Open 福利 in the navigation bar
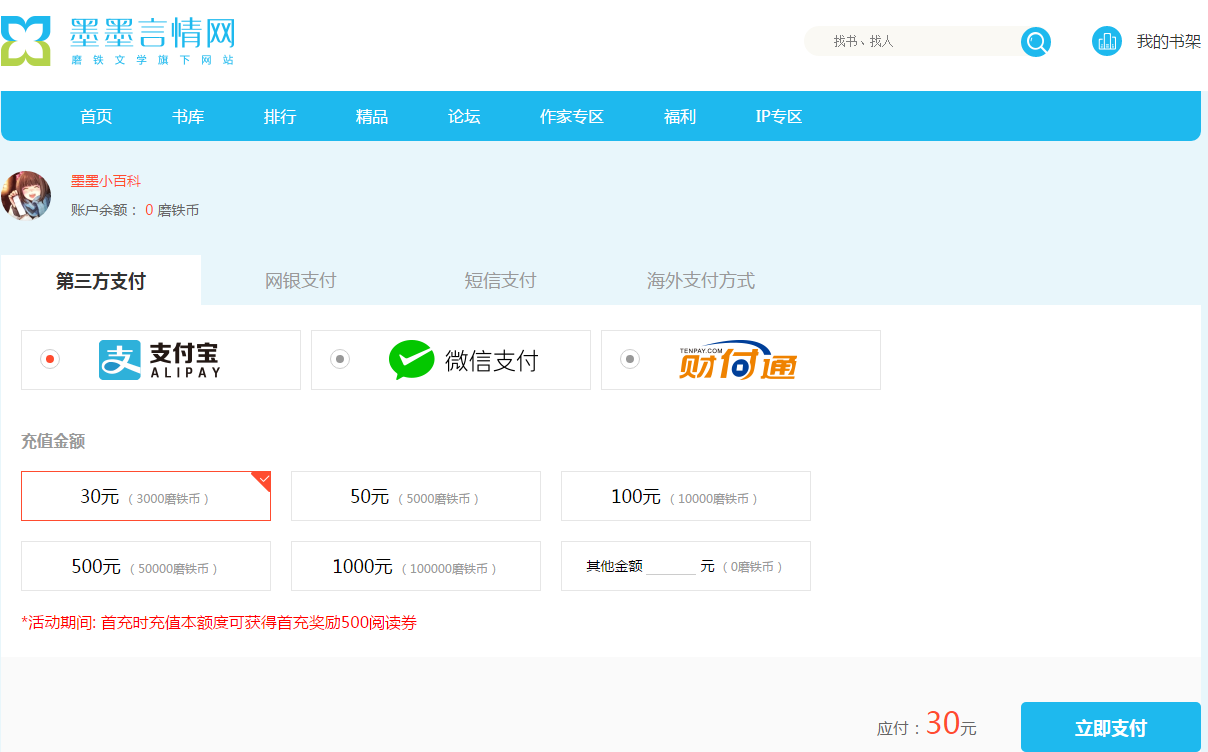The image size is (1208, 752). 680,116
